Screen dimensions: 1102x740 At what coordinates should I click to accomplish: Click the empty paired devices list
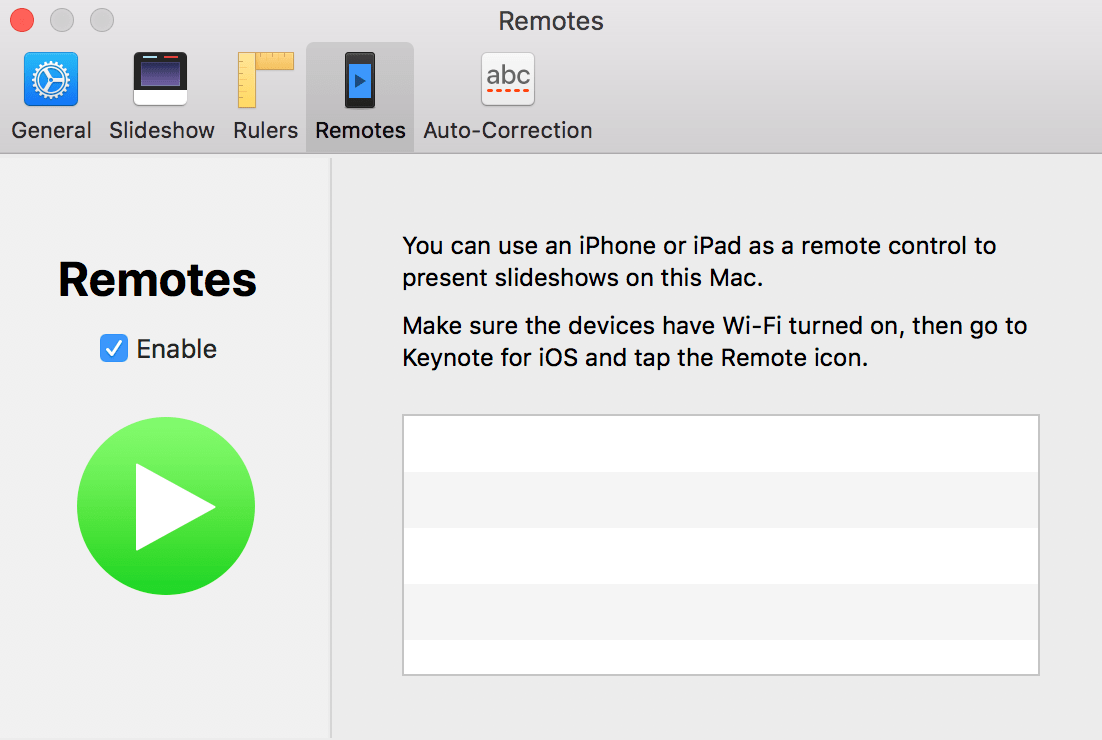click(x=720, y=545)
